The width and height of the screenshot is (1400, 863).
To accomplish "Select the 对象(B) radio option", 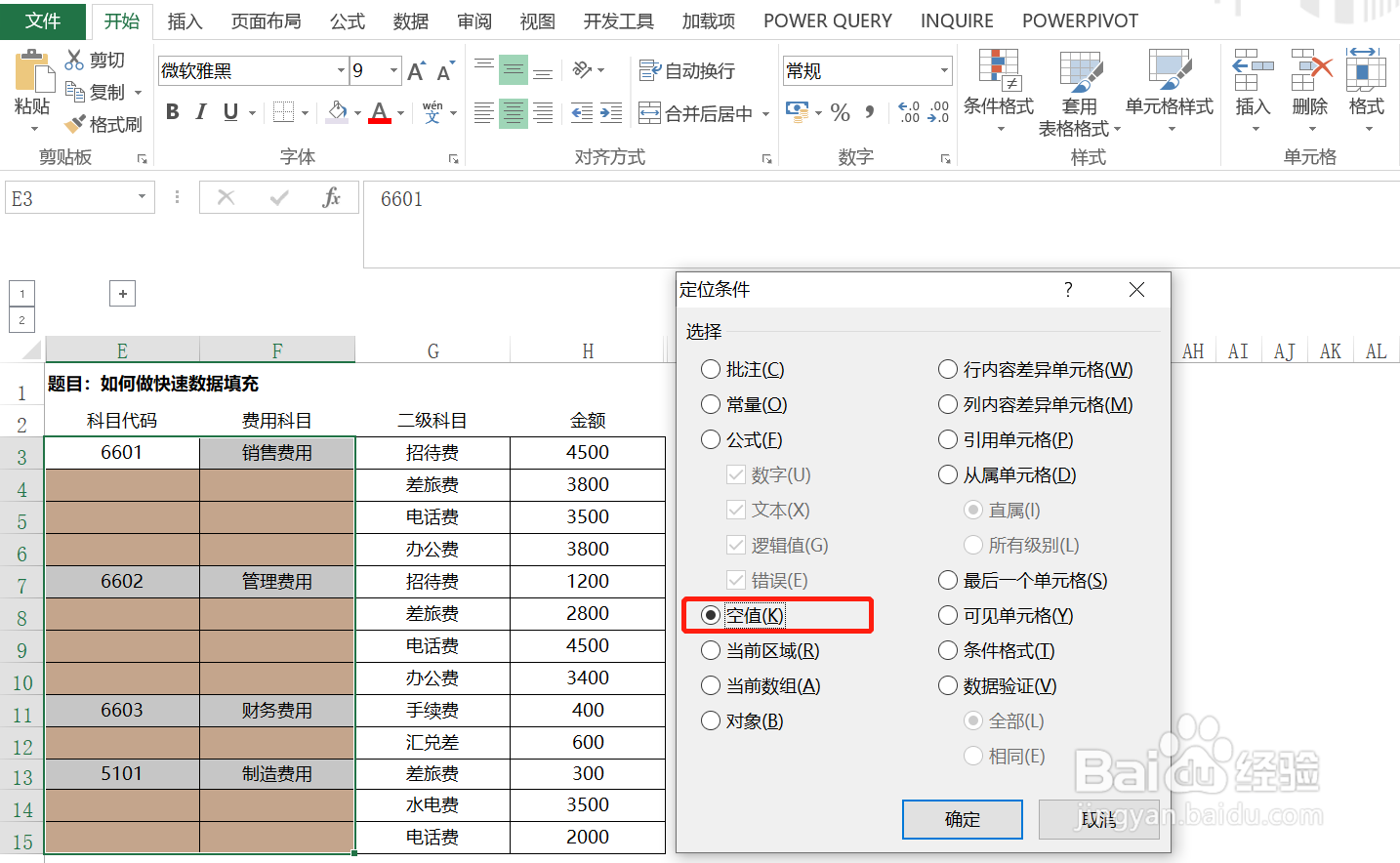I will [x=742, y=720].
